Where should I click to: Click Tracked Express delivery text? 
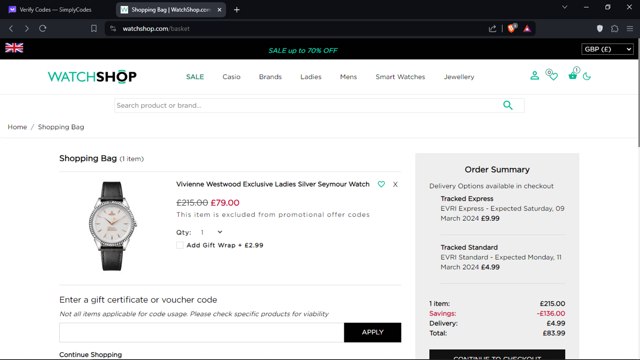(467, 199)
